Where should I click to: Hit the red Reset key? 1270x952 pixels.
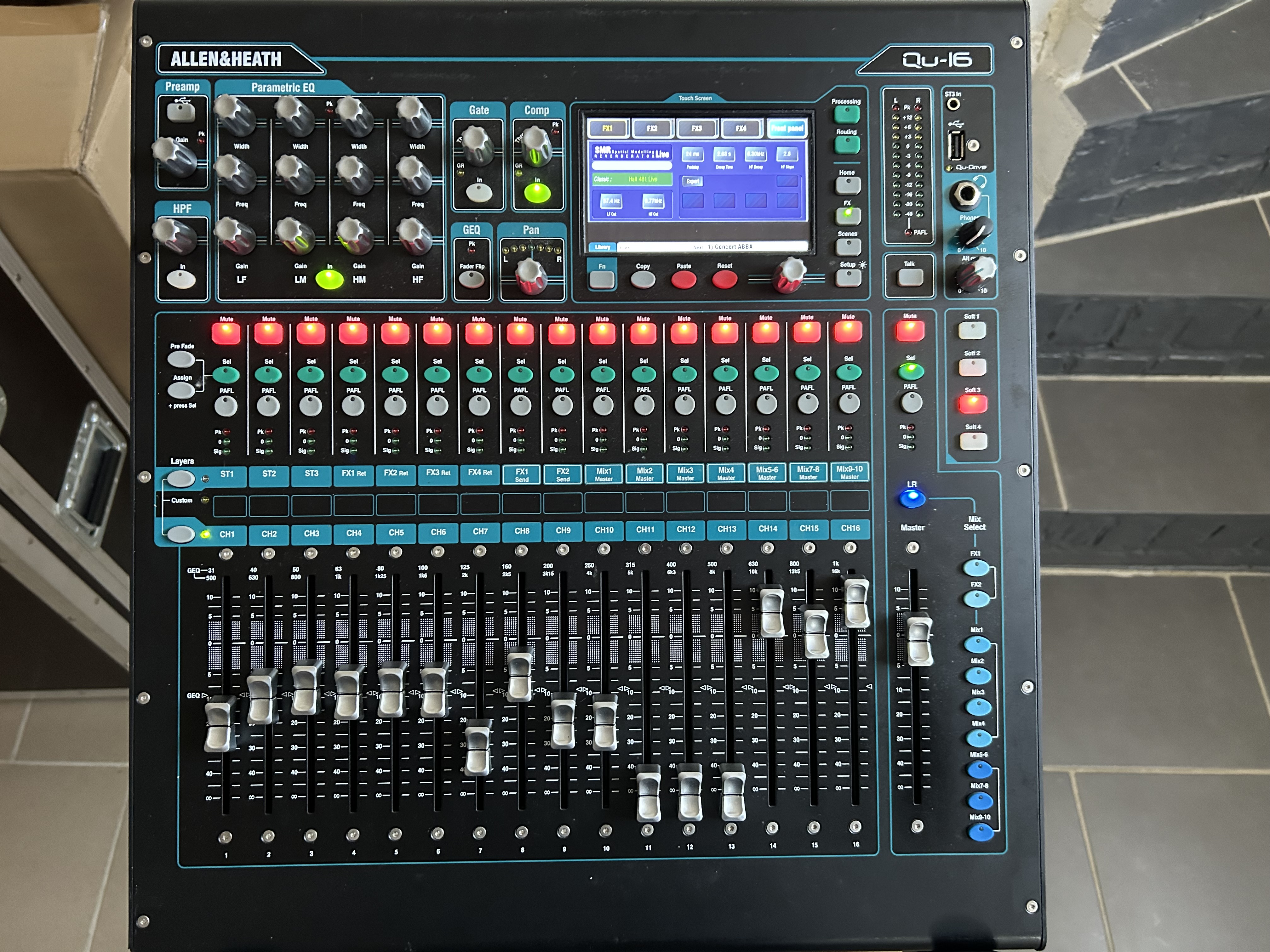pyautogui.click(x=724, y=280)
